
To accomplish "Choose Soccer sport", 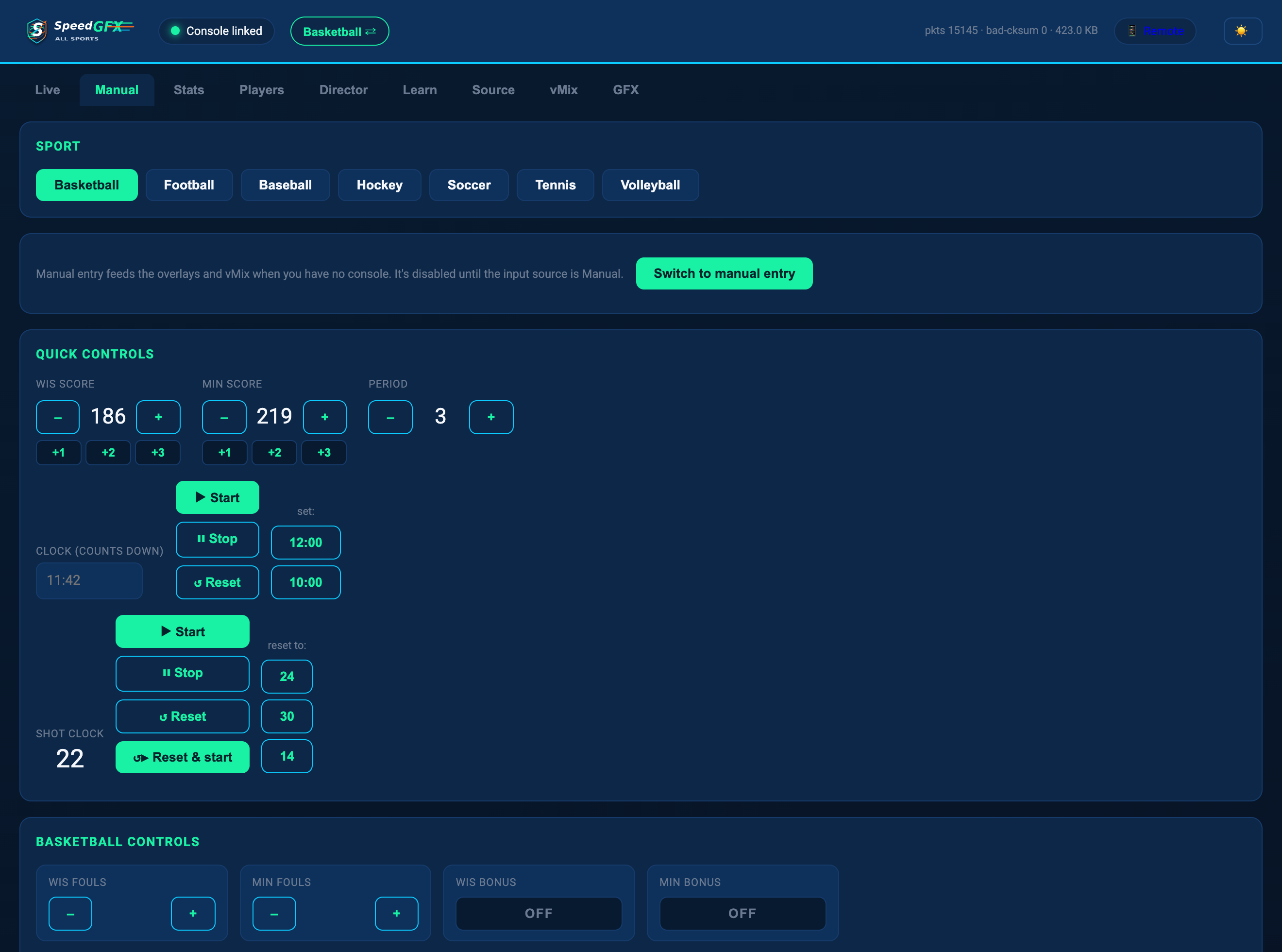I will click(x=469, y=185).
